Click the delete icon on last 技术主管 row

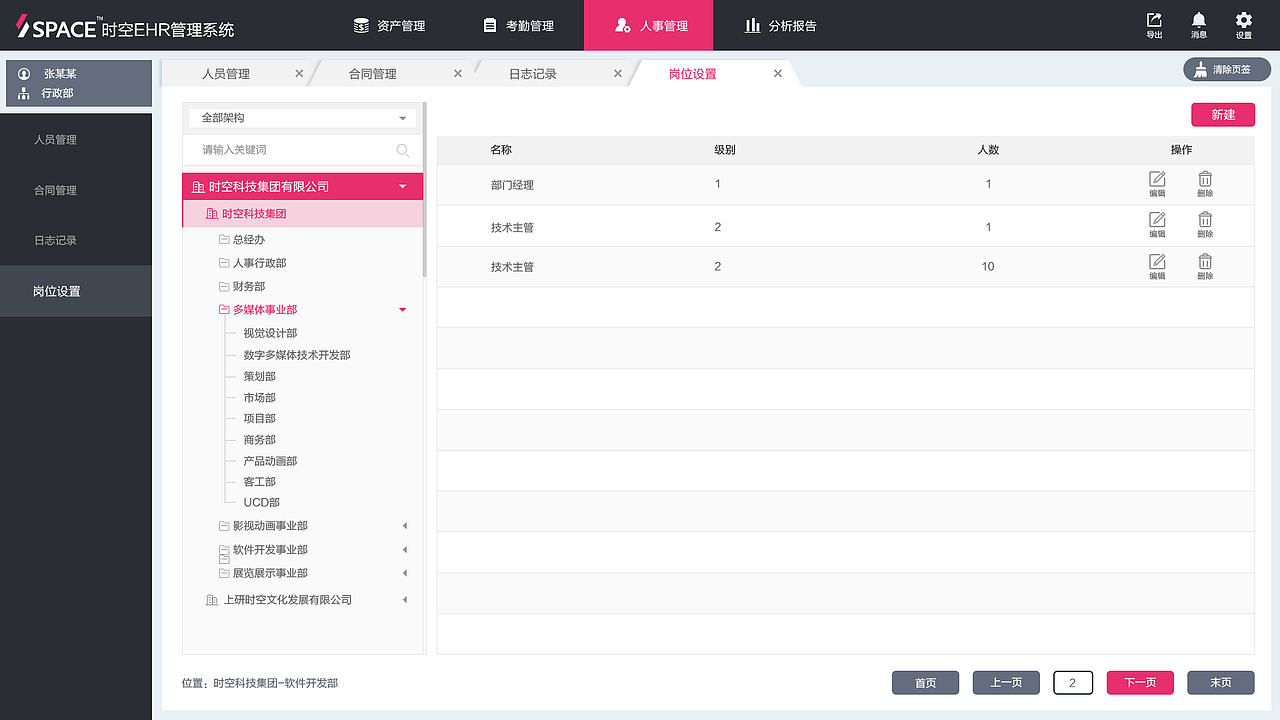point(1205,262)
